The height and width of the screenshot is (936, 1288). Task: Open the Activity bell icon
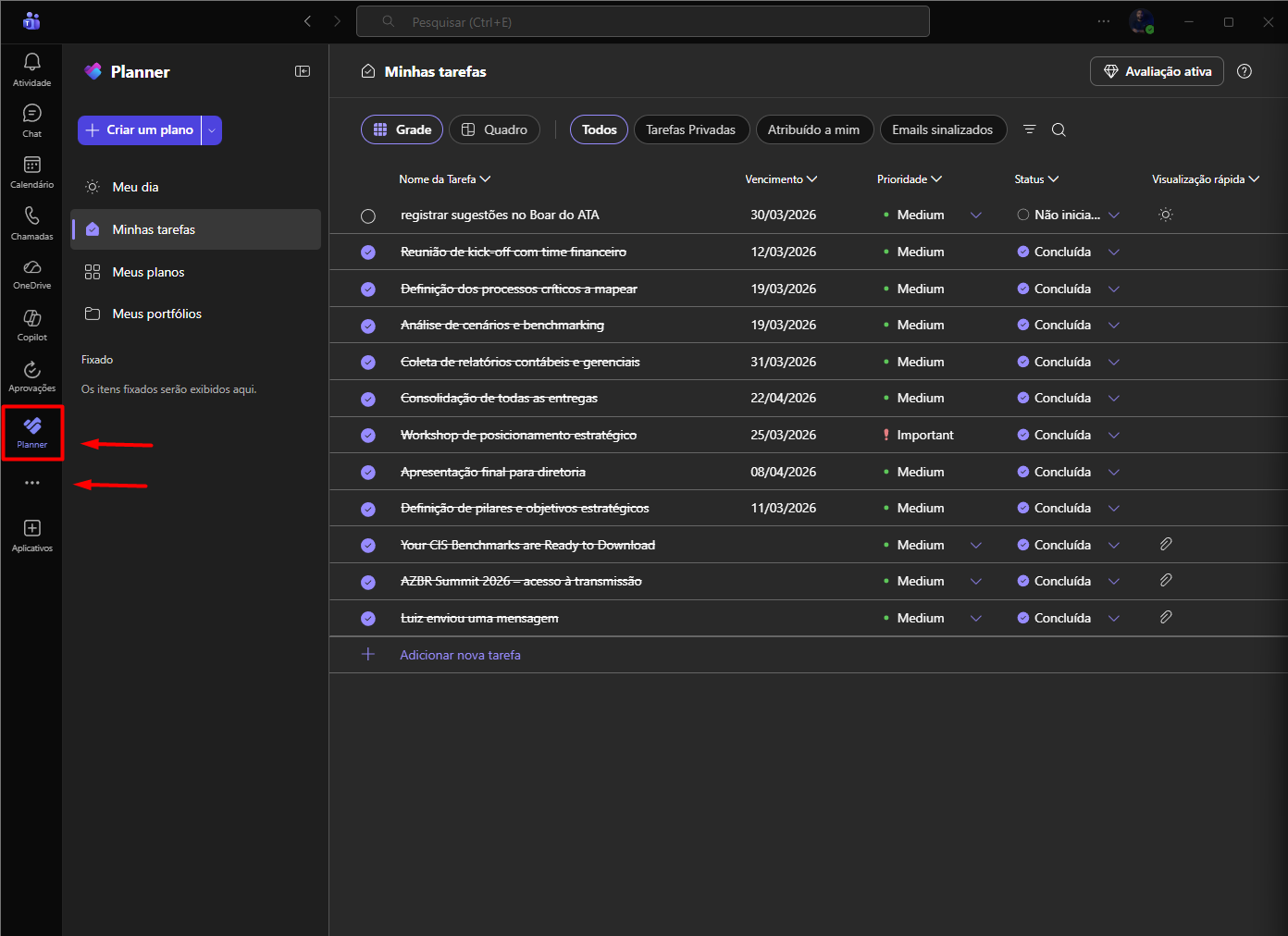[x=31, y=63]
